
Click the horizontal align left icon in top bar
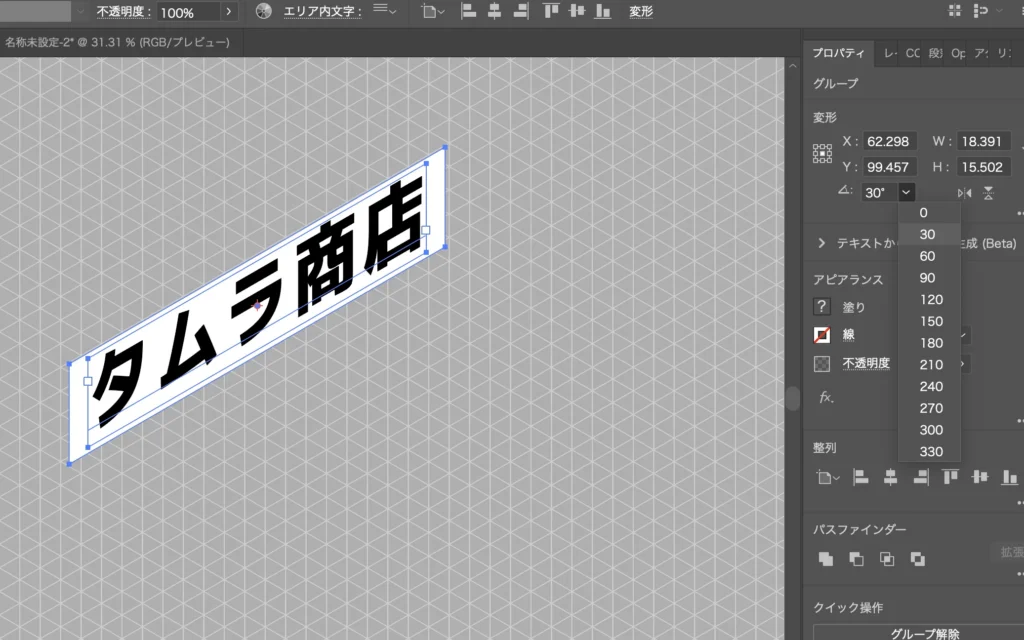469,12
